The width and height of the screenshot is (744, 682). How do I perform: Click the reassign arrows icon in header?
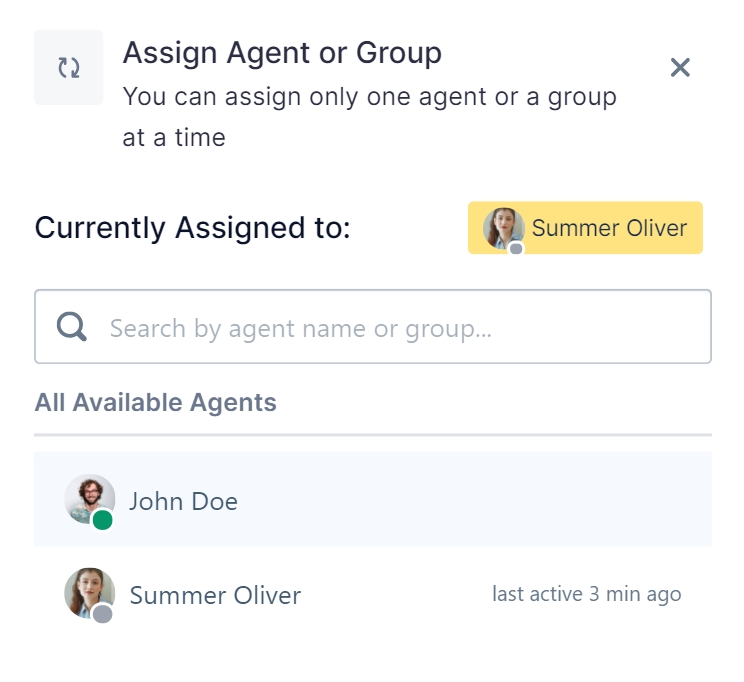(x=69, y=67)
